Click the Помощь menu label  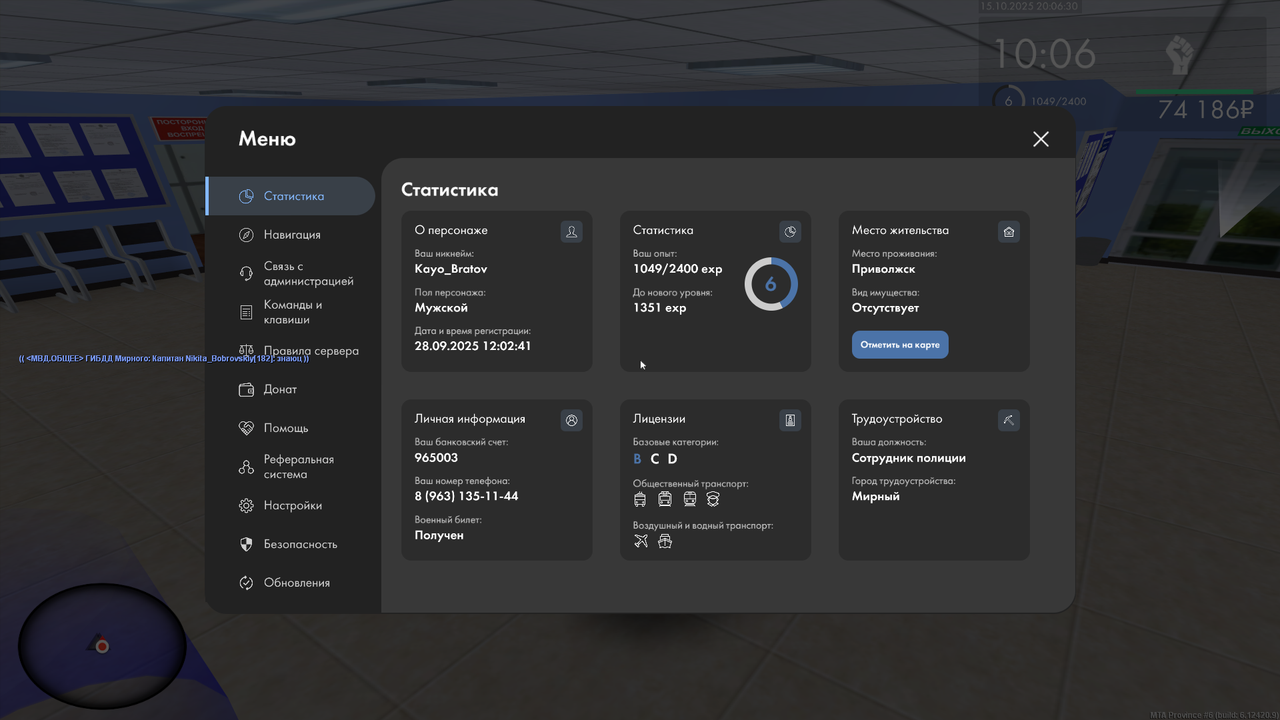[x=286, y=428]
